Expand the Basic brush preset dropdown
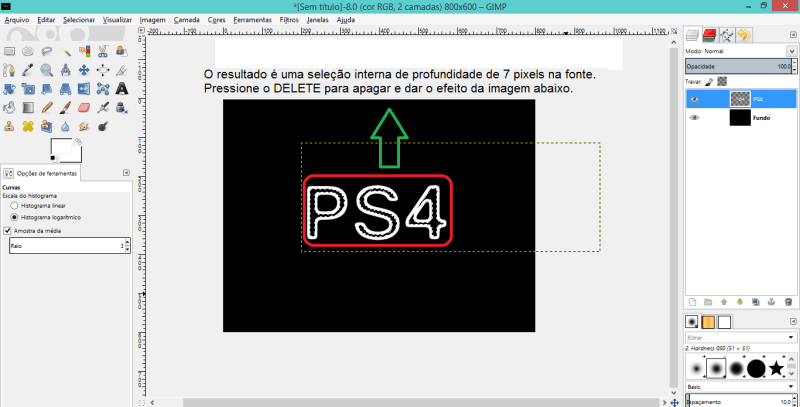Viewport: 800px width, 407px height. point(791,385)
